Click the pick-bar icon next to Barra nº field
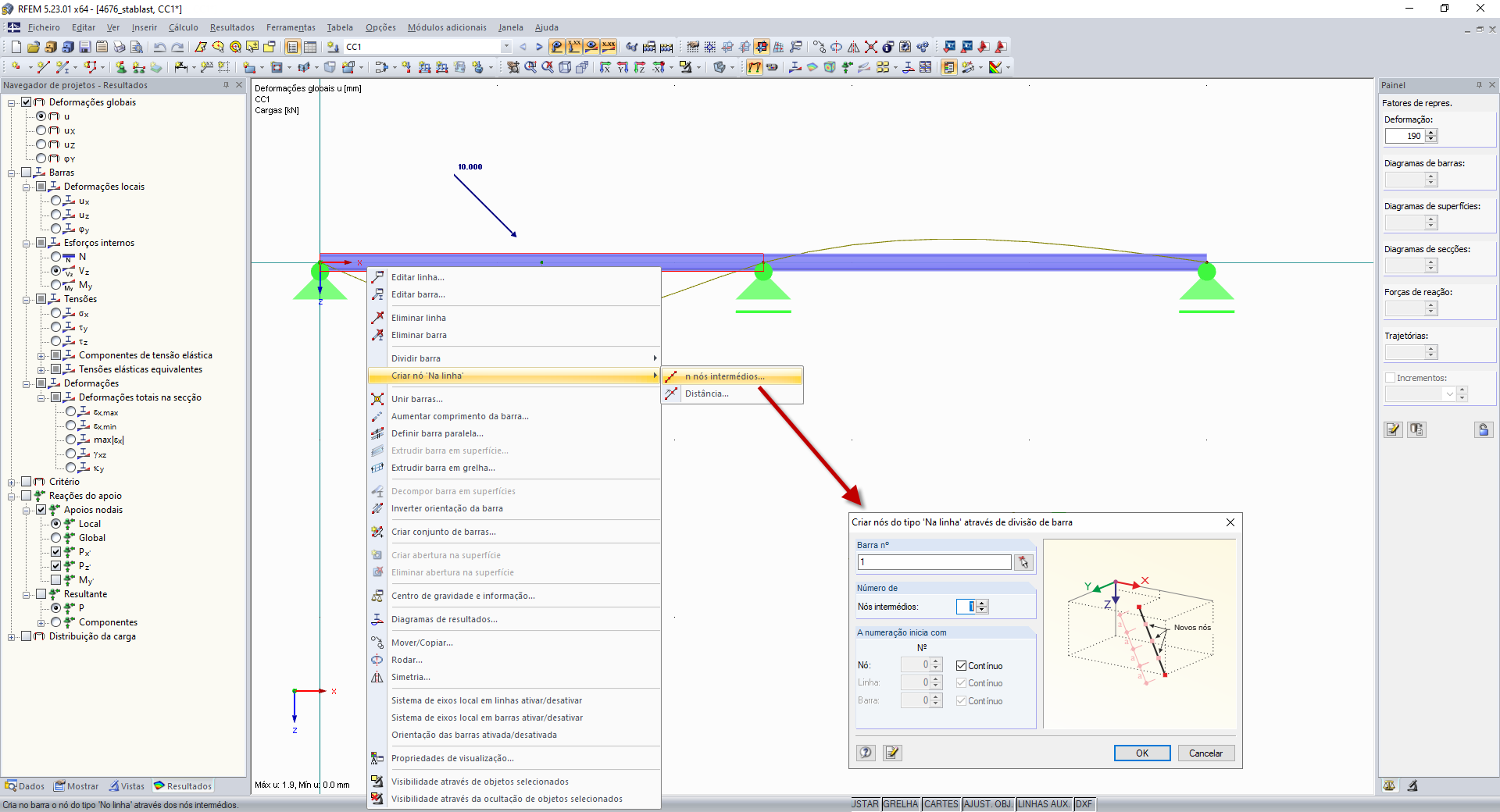The height and width of the screenshot is (812, 1500). click(x=1023, y=562)
